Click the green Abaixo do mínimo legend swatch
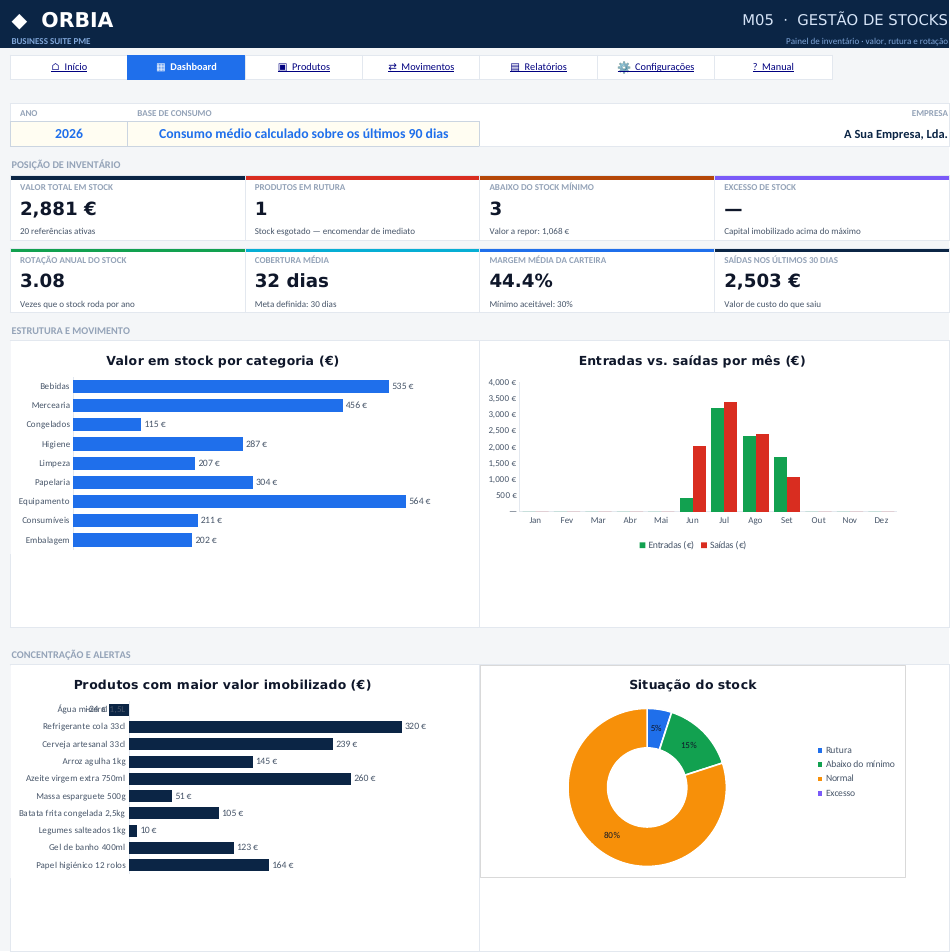 point(820,764)
